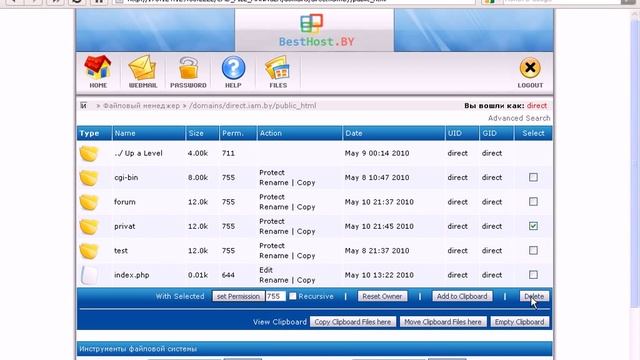Open the forum folder link

pos(124,202)
